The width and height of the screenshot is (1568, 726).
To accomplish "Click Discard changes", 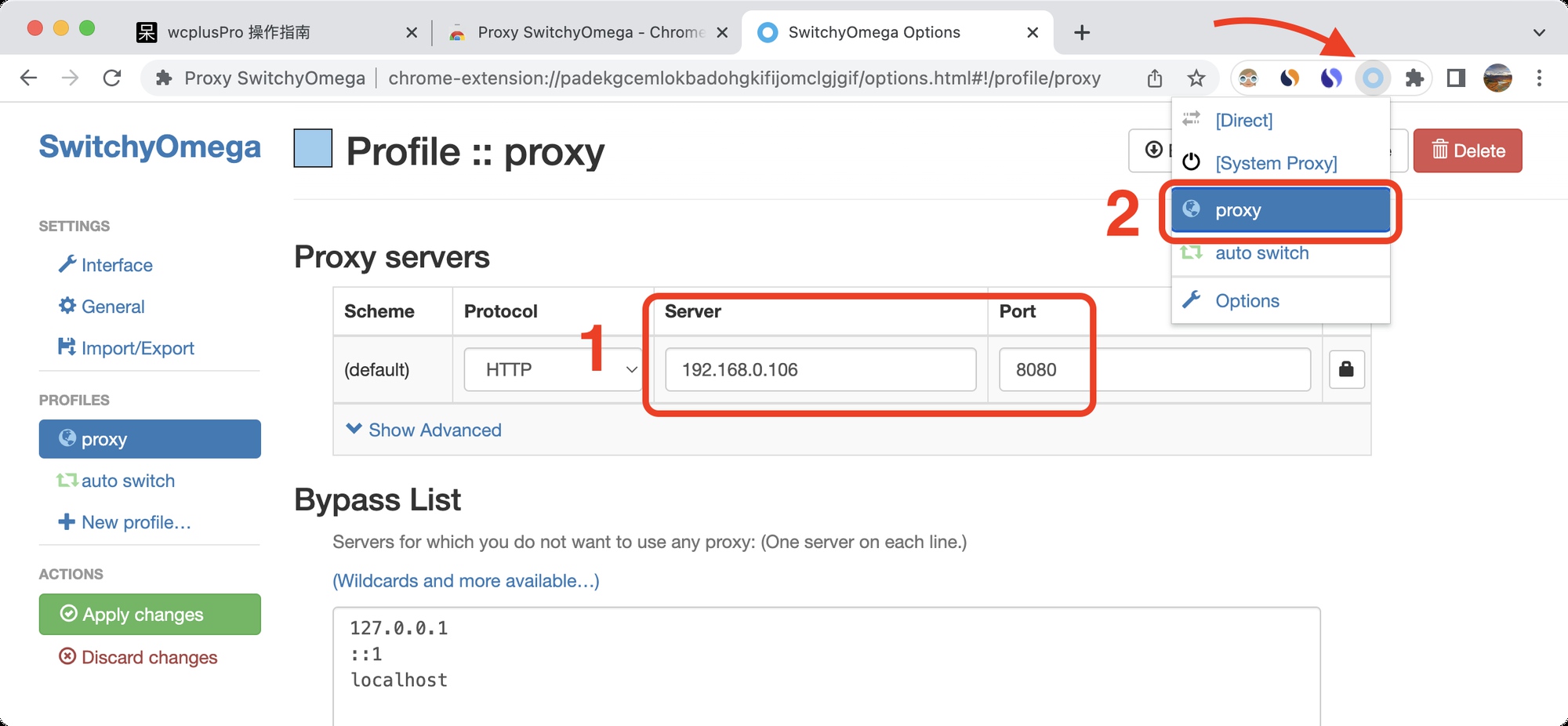I will [138, 657].
